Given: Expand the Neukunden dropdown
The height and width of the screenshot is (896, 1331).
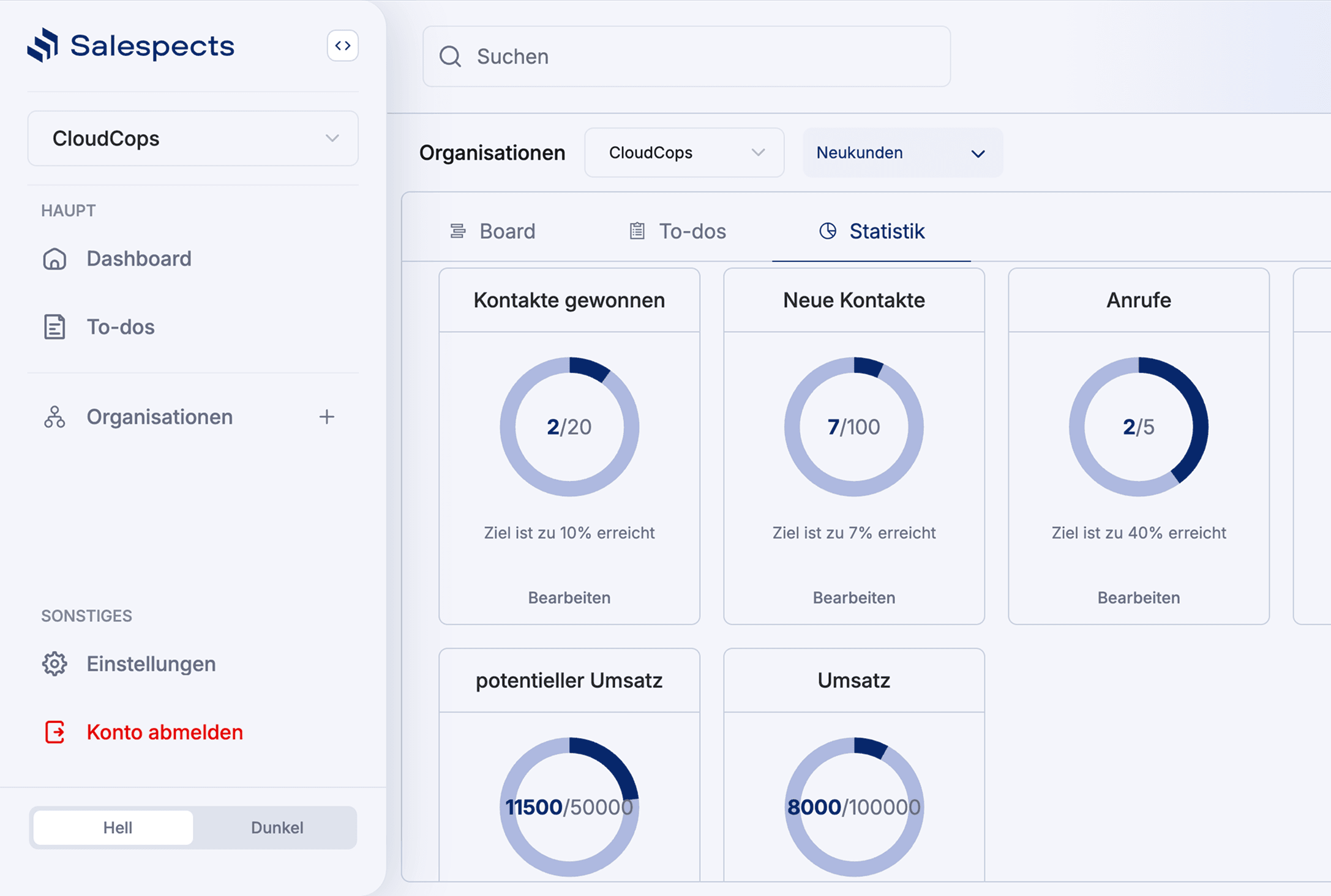Looking at the screenshot, I should [x=902, y=152].
